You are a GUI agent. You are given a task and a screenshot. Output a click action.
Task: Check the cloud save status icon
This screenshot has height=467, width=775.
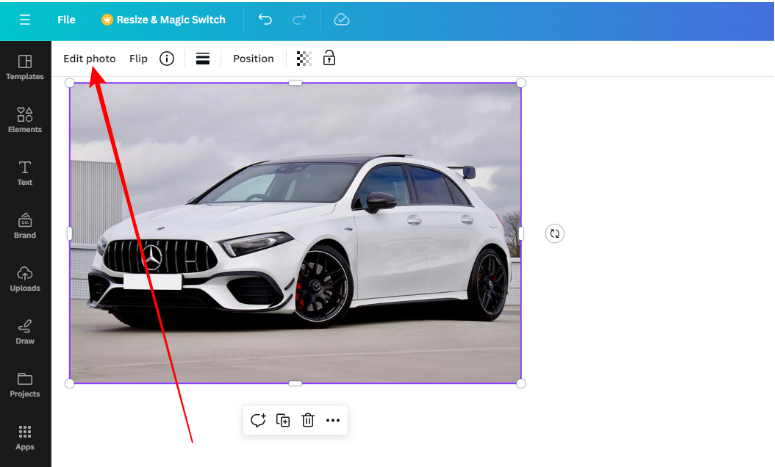342,20
